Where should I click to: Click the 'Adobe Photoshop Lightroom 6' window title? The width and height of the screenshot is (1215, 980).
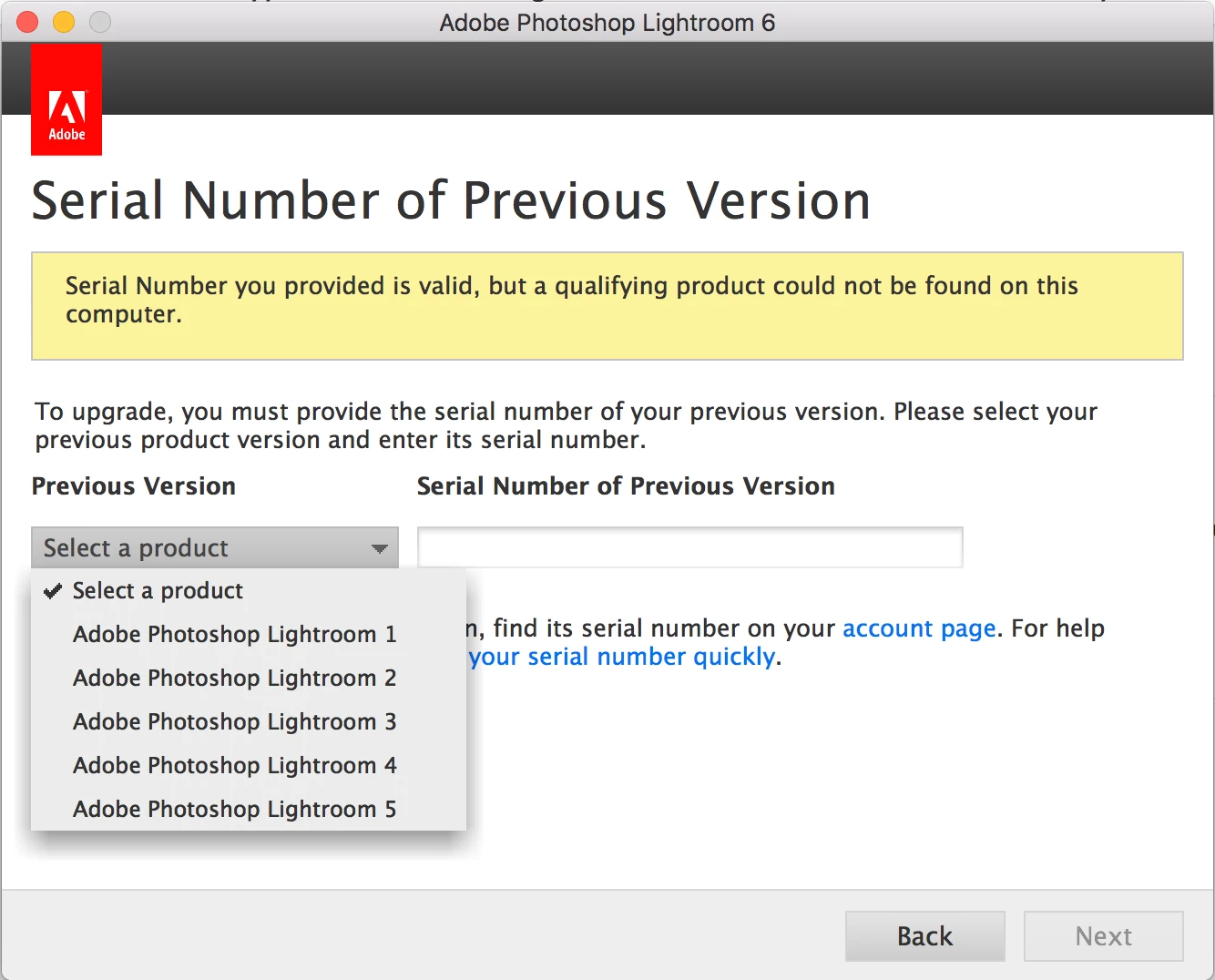[607, 22]
